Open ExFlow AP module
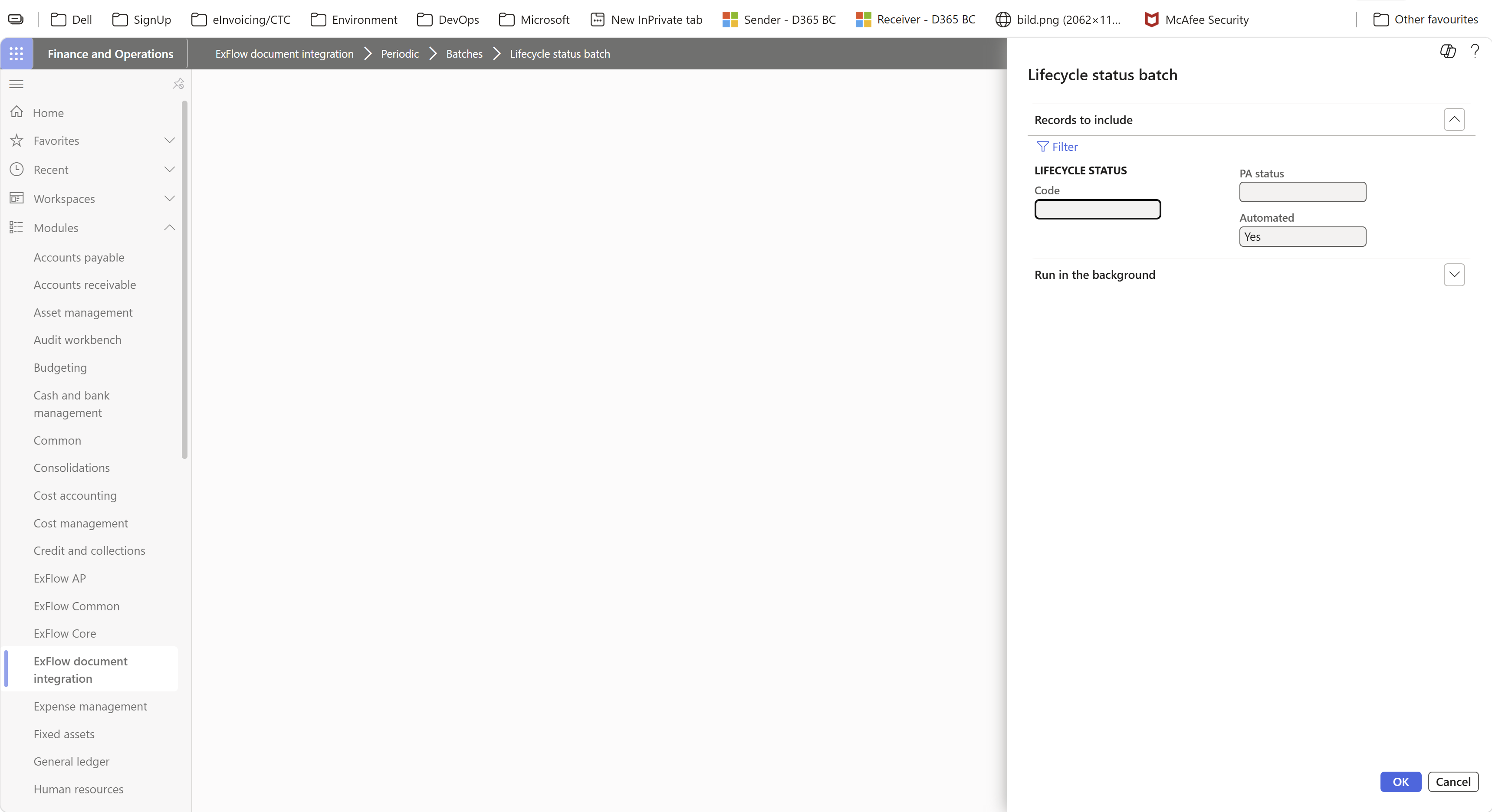 tap(59, 578)
